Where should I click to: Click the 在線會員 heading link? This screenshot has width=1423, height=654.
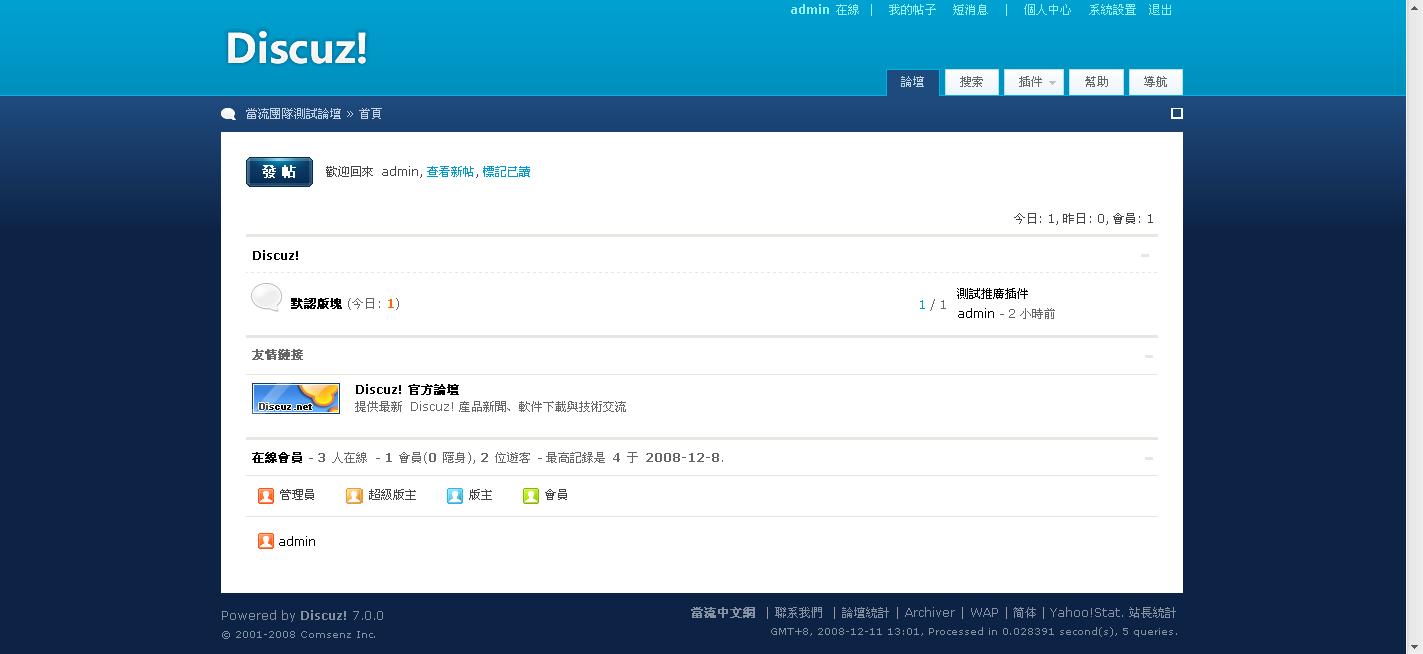(277, 458)
